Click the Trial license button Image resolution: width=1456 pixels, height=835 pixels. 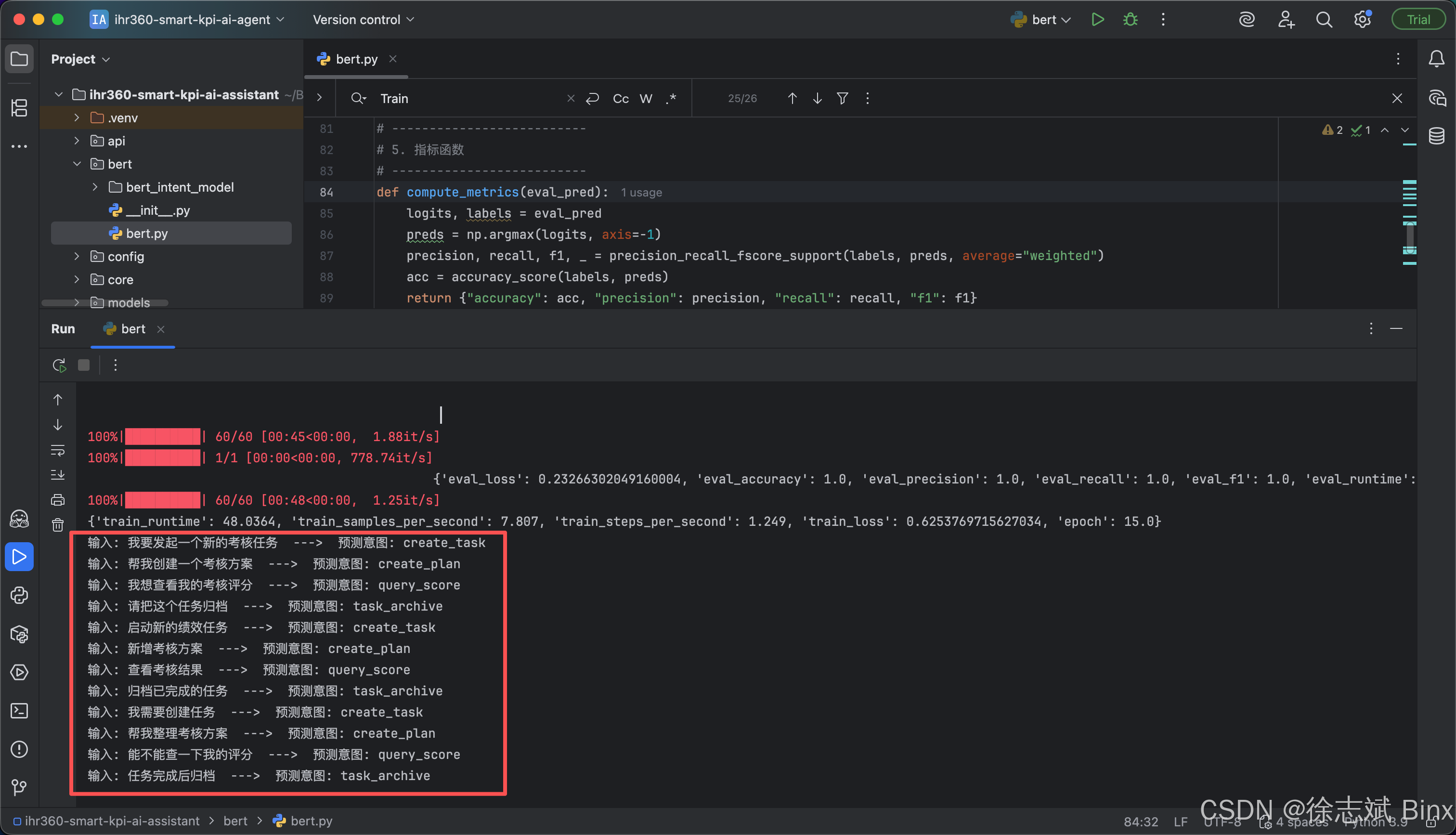[x=1418, y=19]
